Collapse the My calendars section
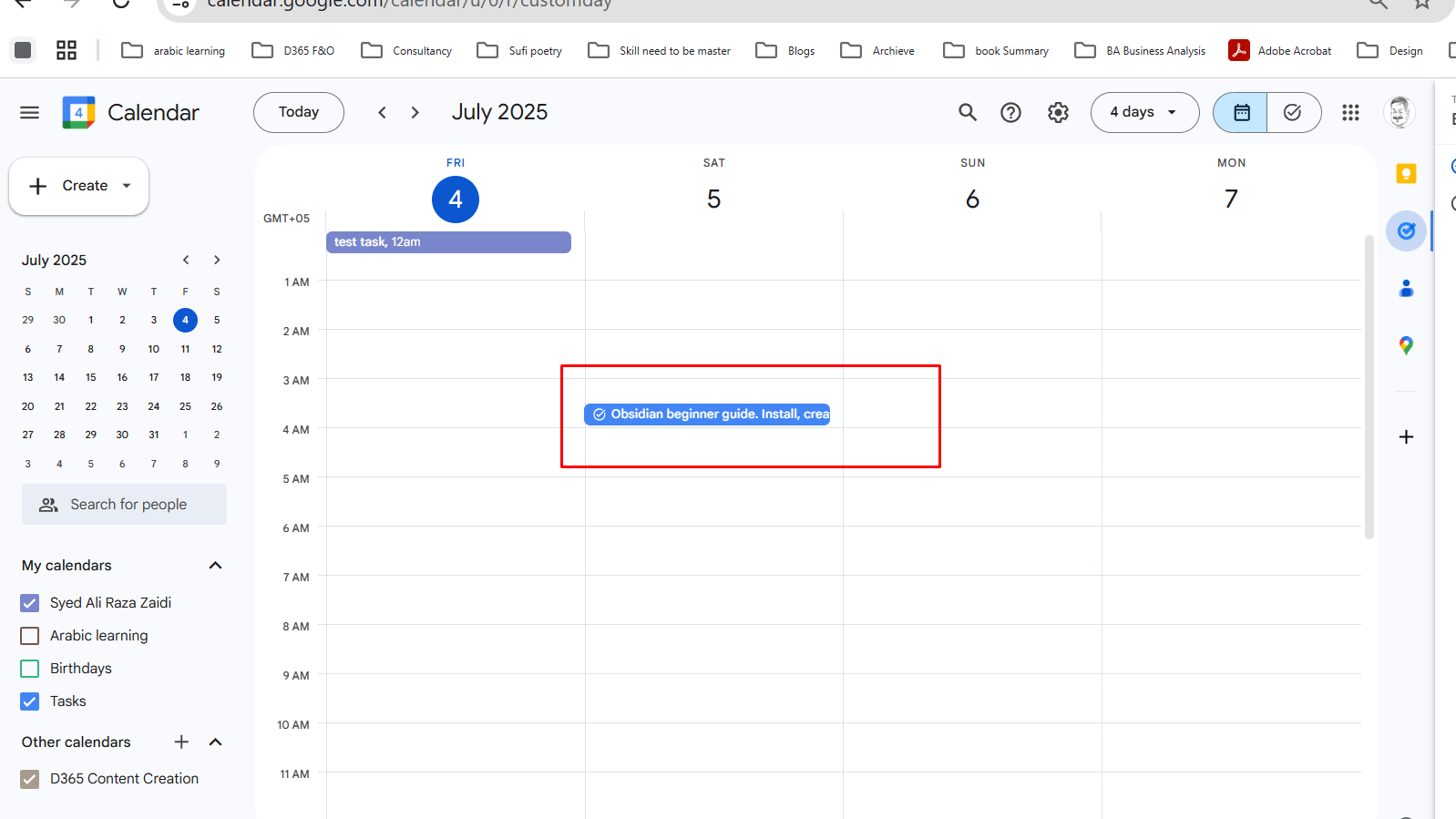The image size is (1456, 819). [x=215, y=566]
